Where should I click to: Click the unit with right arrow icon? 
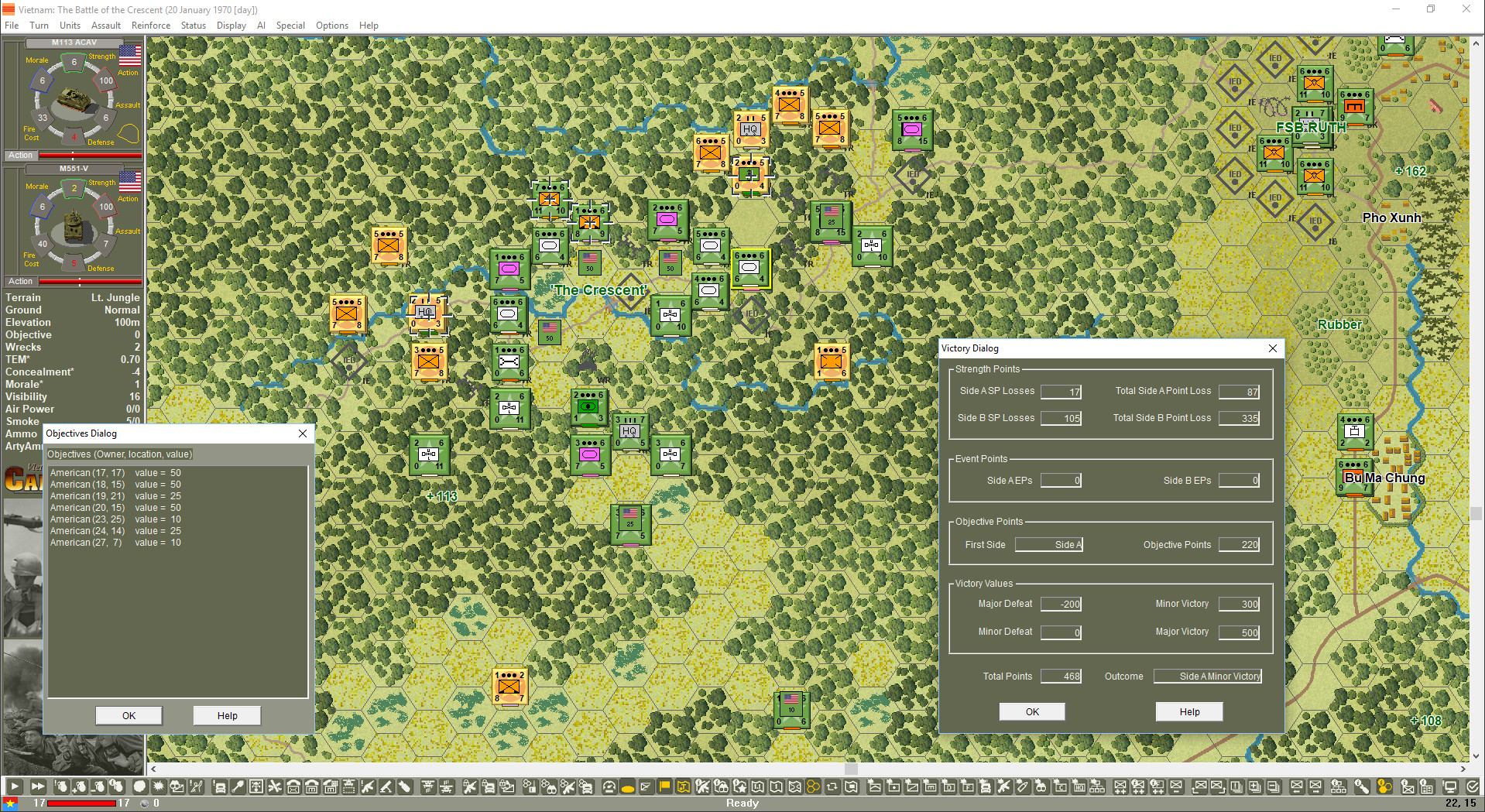(x=1316, y=786)
